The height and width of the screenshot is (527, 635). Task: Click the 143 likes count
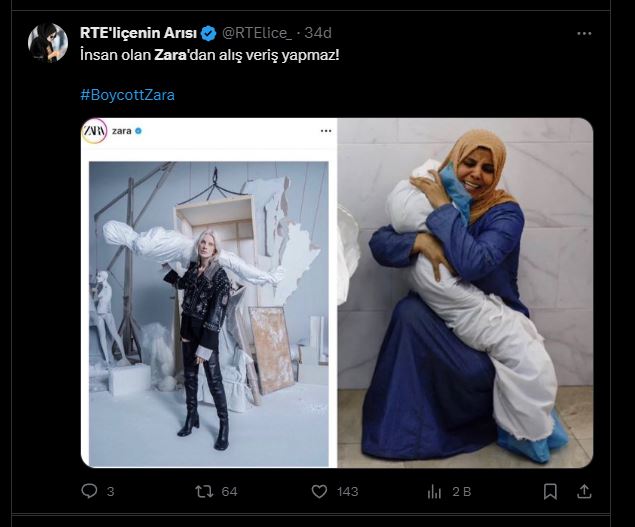coord(347,491)
